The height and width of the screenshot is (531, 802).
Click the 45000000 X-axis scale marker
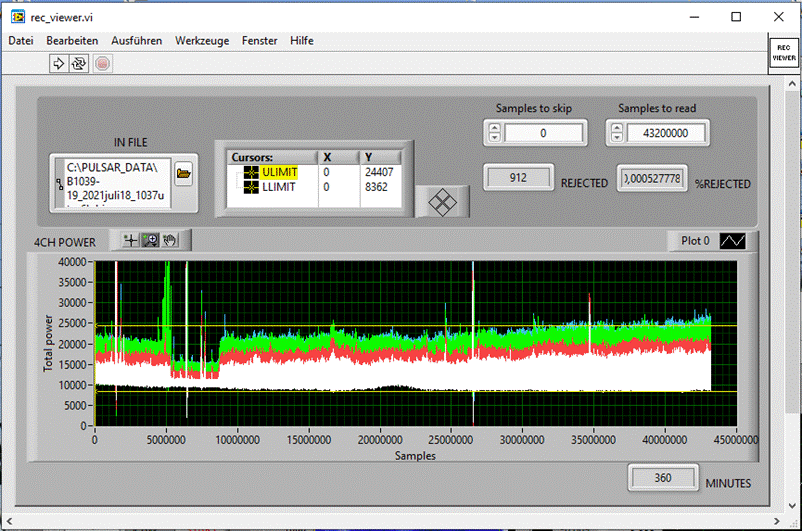[736, 440]
